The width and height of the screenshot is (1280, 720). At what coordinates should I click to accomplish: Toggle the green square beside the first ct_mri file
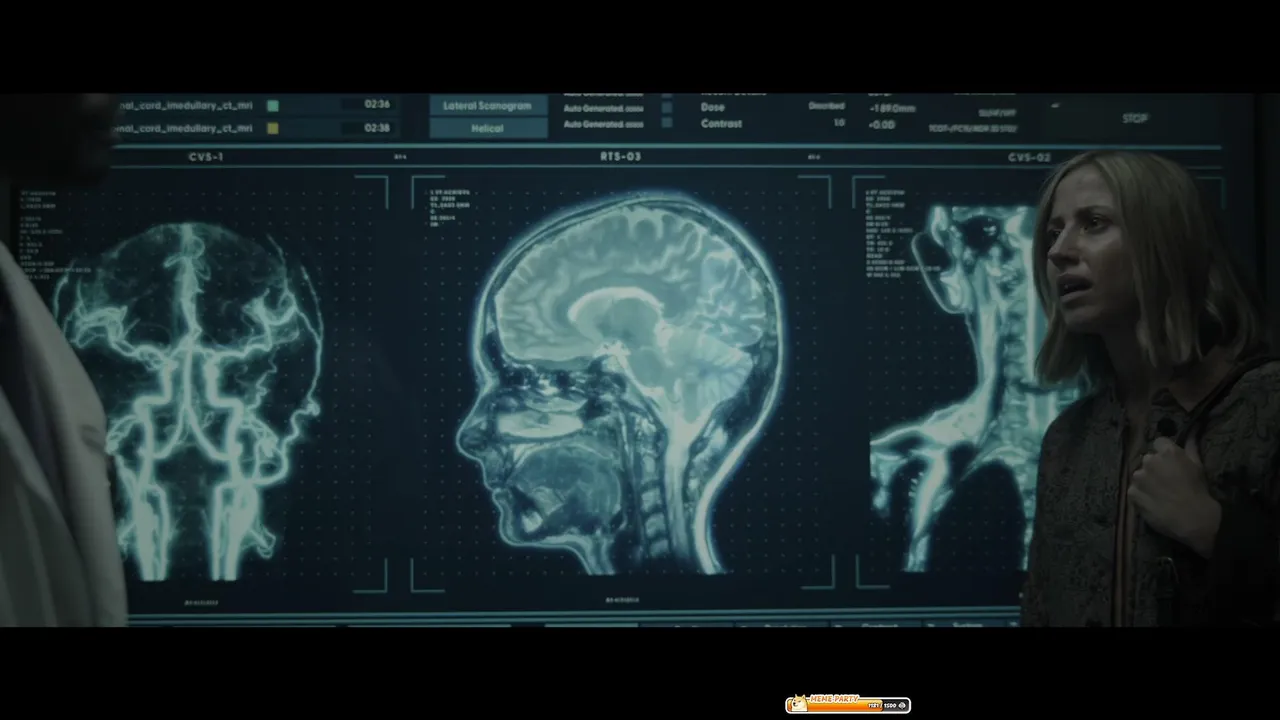(273, 105)
